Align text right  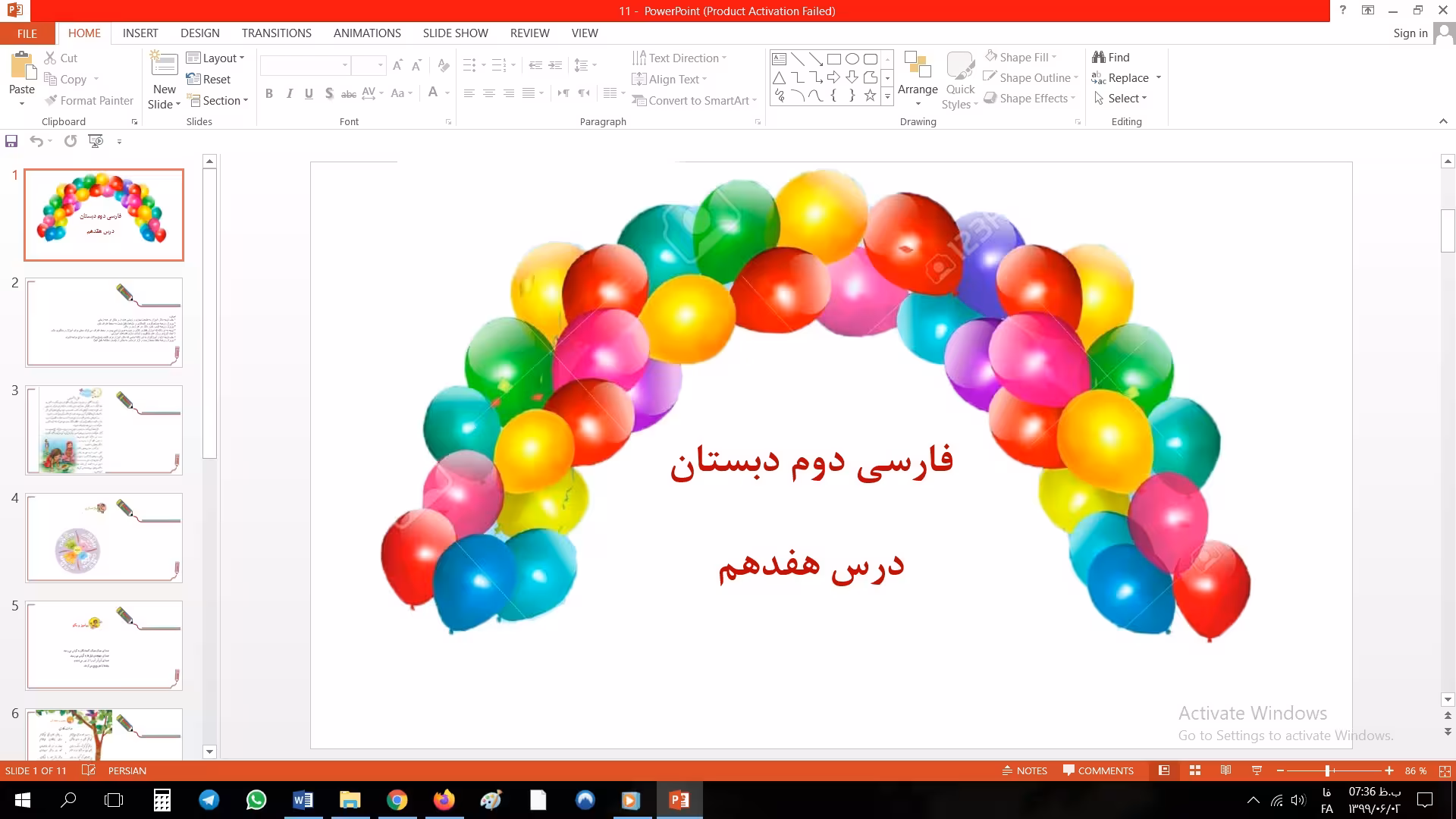coord(509,93)
